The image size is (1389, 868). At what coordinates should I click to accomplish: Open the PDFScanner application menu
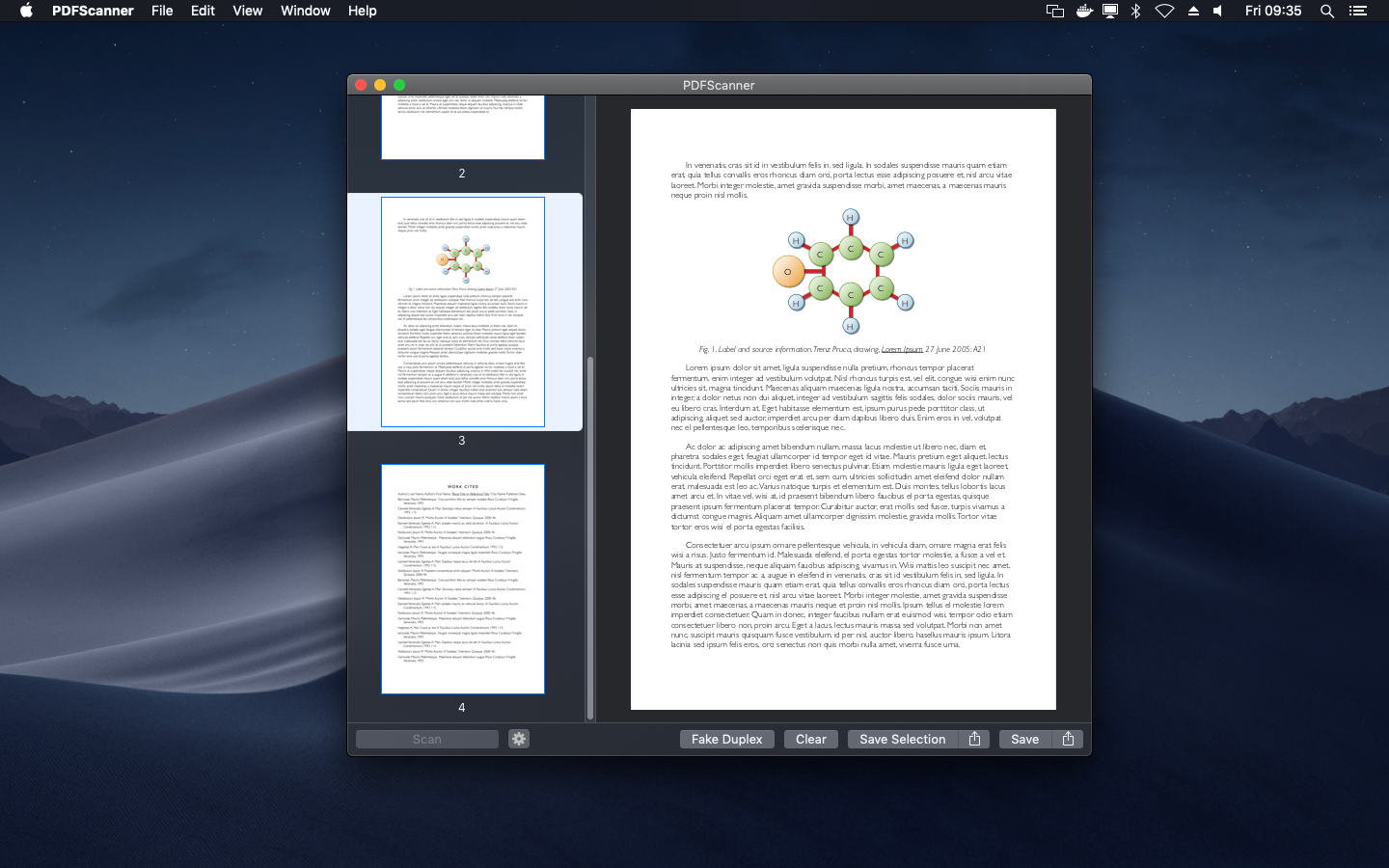tap(93, 11)
